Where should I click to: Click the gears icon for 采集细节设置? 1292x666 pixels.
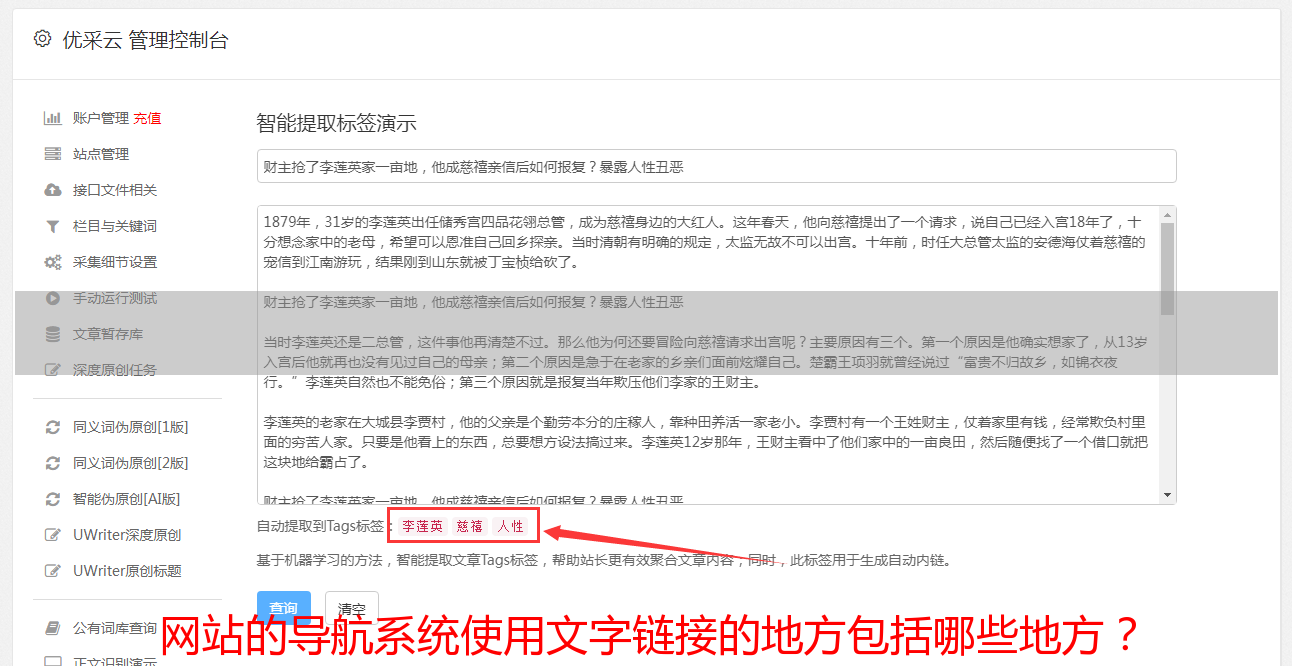tap(53, 262)
